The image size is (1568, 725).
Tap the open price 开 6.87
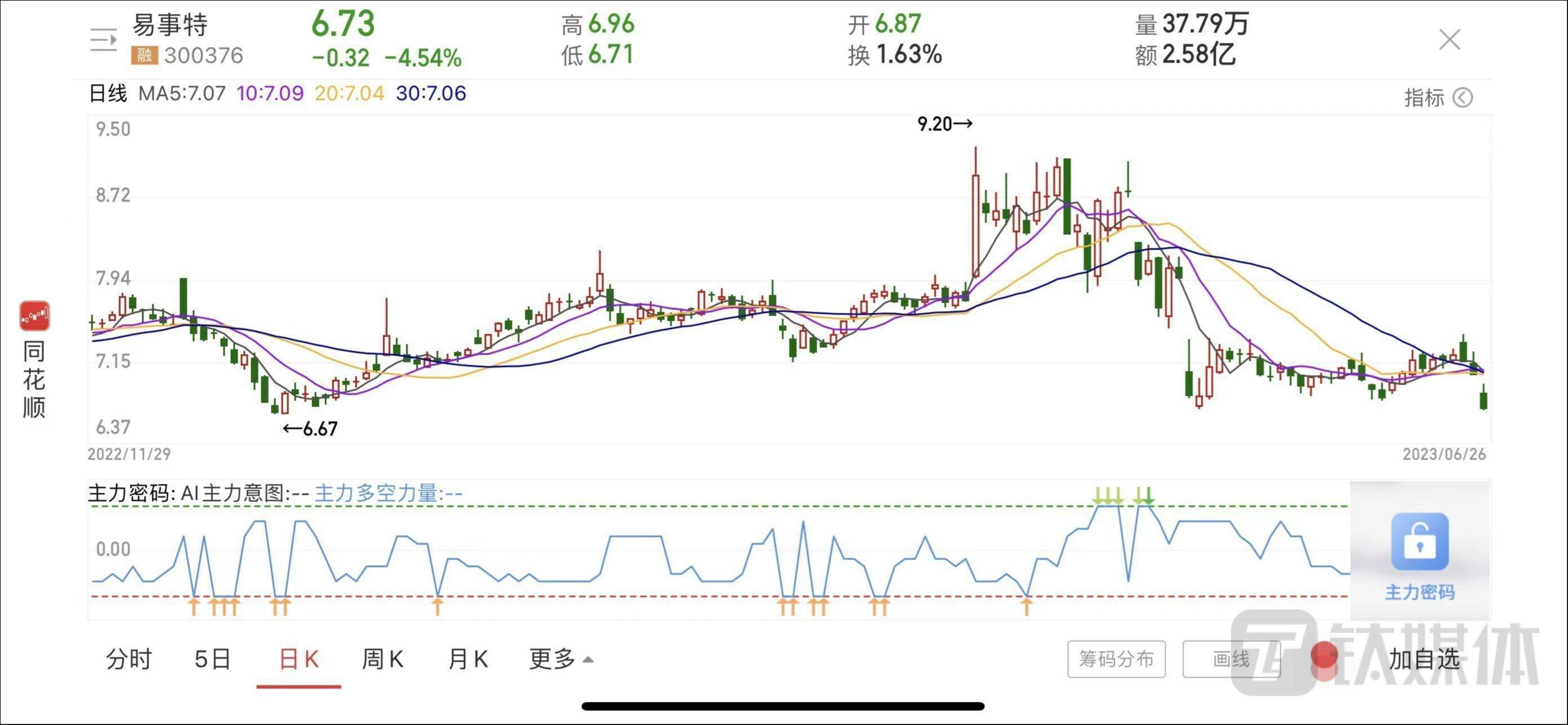[884, 25]
